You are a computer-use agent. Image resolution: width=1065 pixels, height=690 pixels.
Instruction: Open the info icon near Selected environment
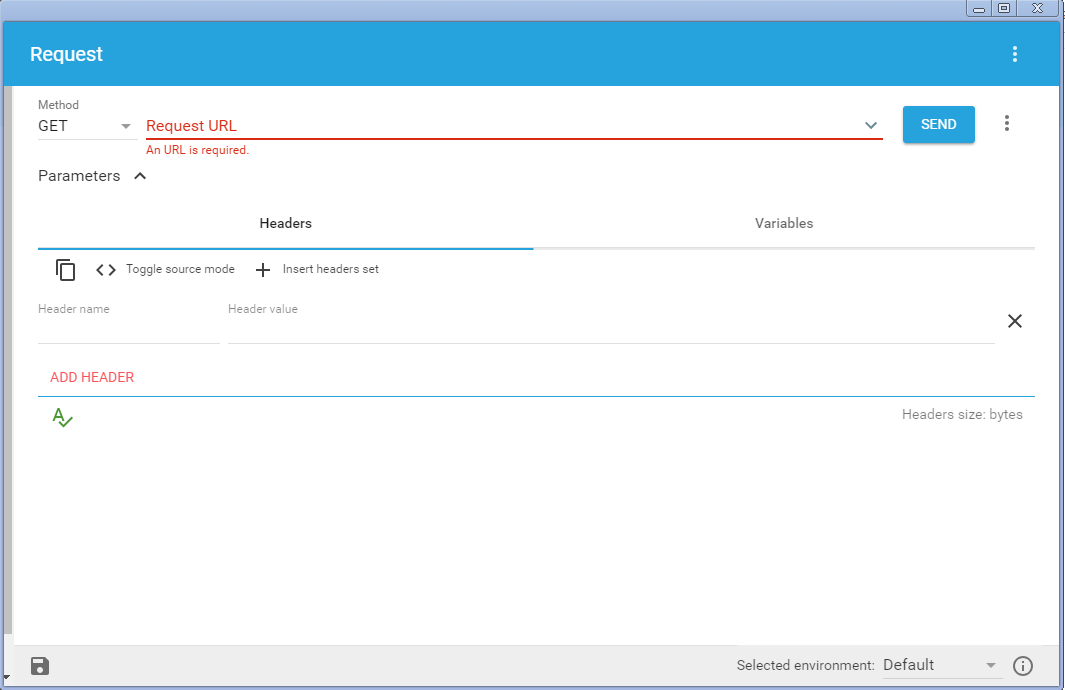click(1022, 665)
